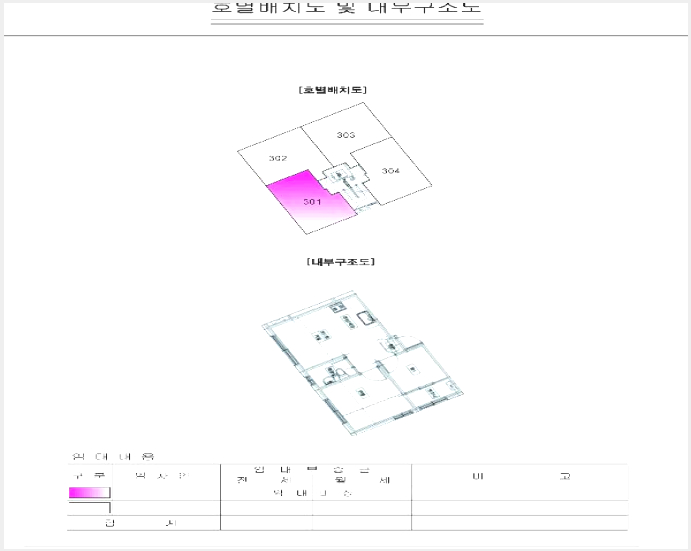Image resolution: width=691 pixels, height=551 pixels.
Task: Click the 304 unit label
Action: point(390,171)
